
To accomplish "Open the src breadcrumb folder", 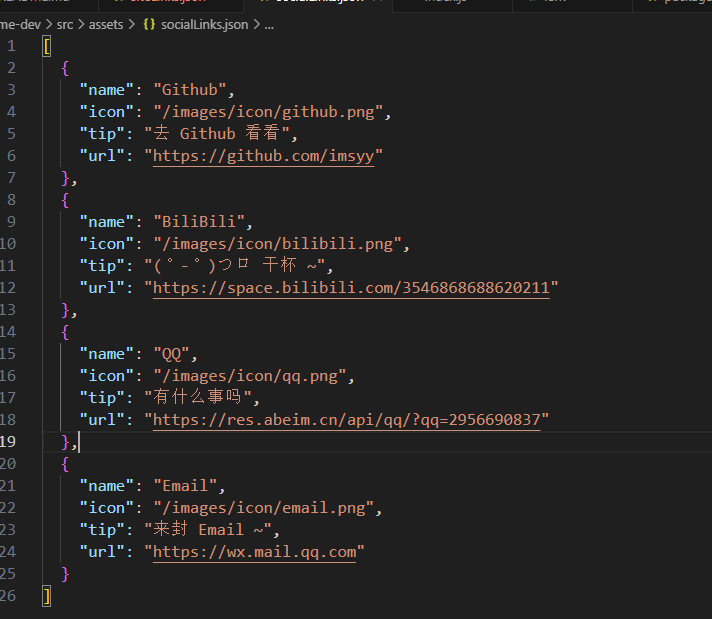I will click(65, 25).
